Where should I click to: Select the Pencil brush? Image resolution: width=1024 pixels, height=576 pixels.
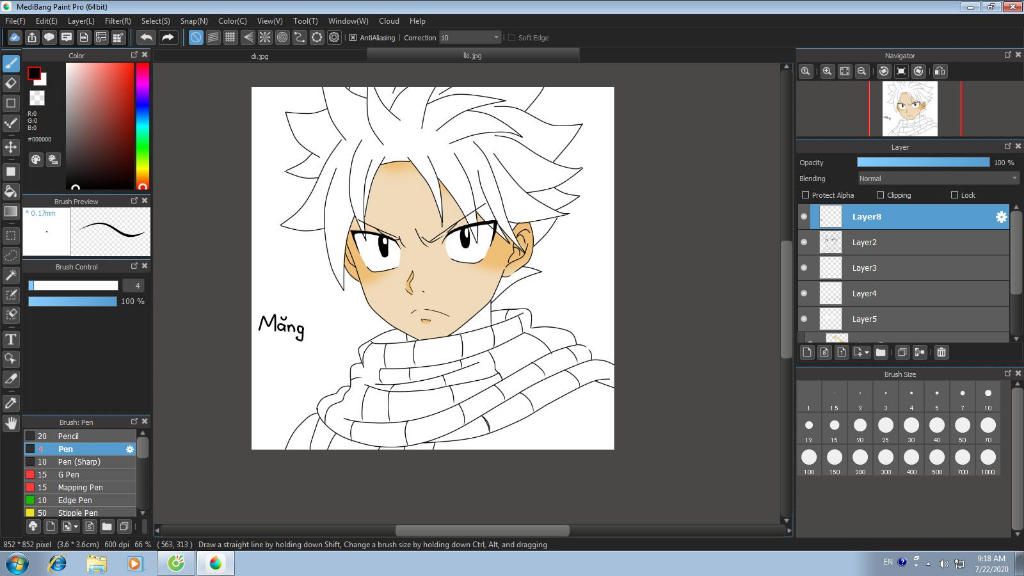(x=80, y=436)
